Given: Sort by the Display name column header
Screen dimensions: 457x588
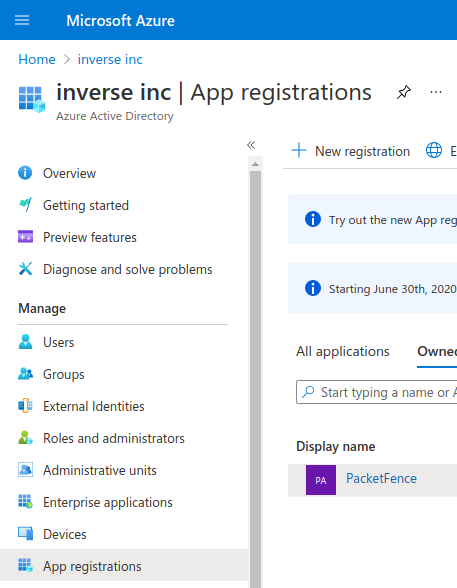Looking at the screenshot, I should [336, 447].
